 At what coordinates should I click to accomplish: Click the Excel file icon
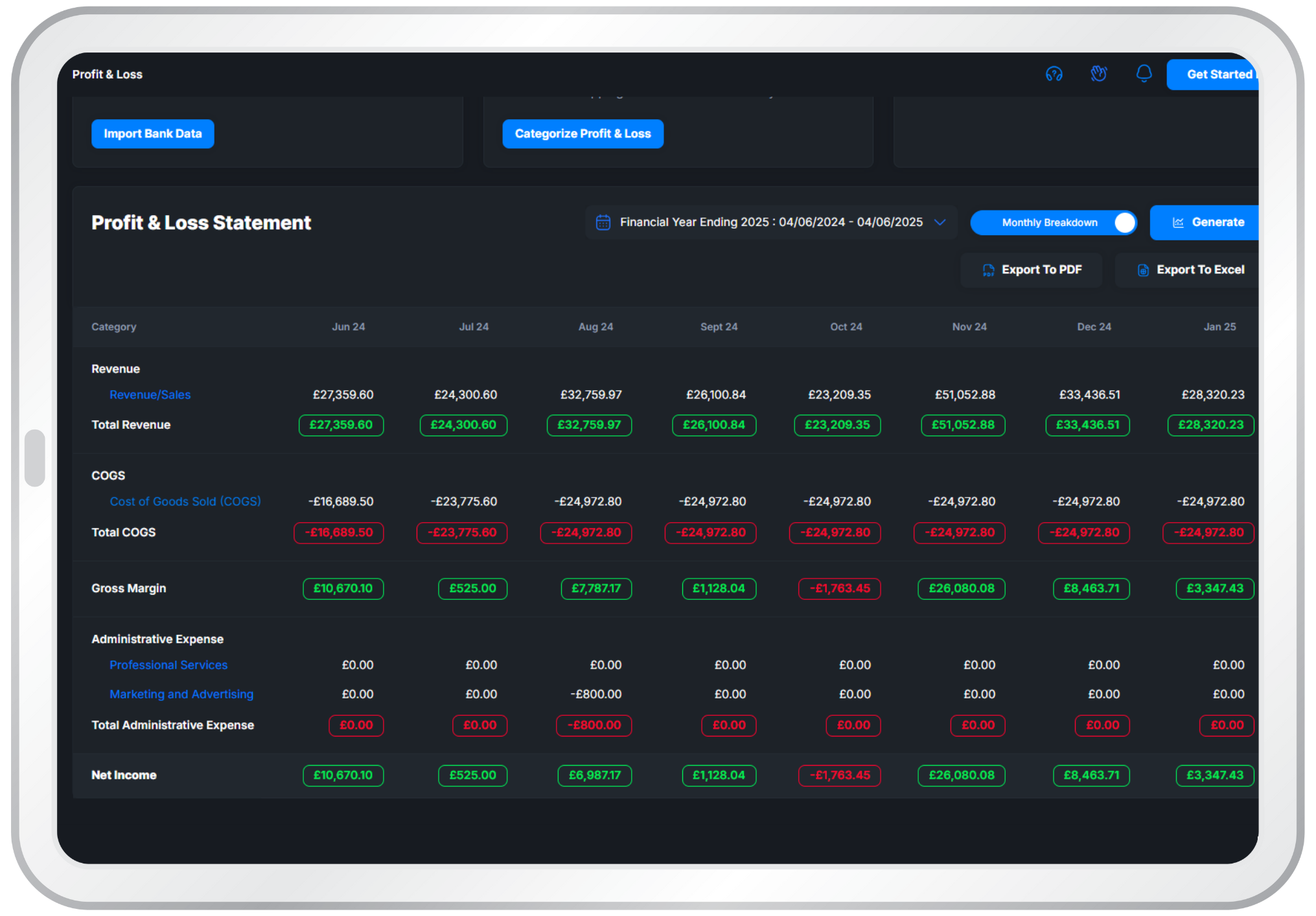coord(1143,270)
